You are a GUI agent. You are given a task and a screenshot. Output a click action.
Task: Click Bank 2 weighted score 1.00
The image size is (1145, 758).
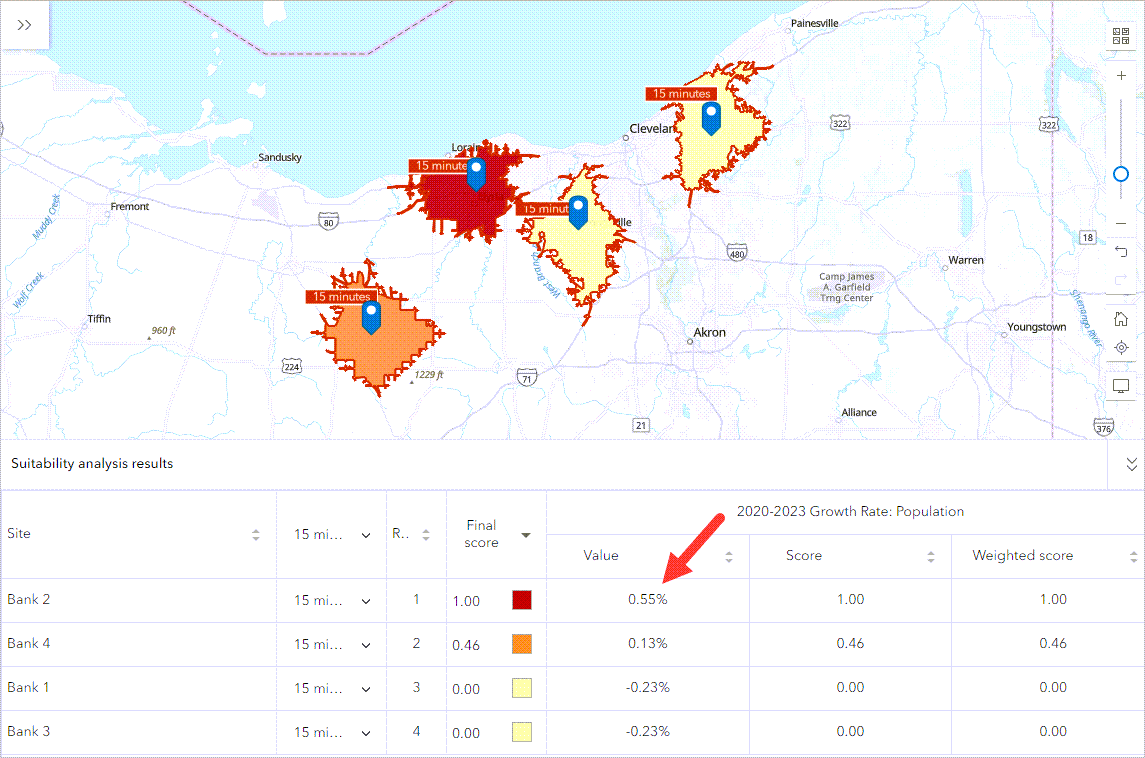click(1053, 600)
